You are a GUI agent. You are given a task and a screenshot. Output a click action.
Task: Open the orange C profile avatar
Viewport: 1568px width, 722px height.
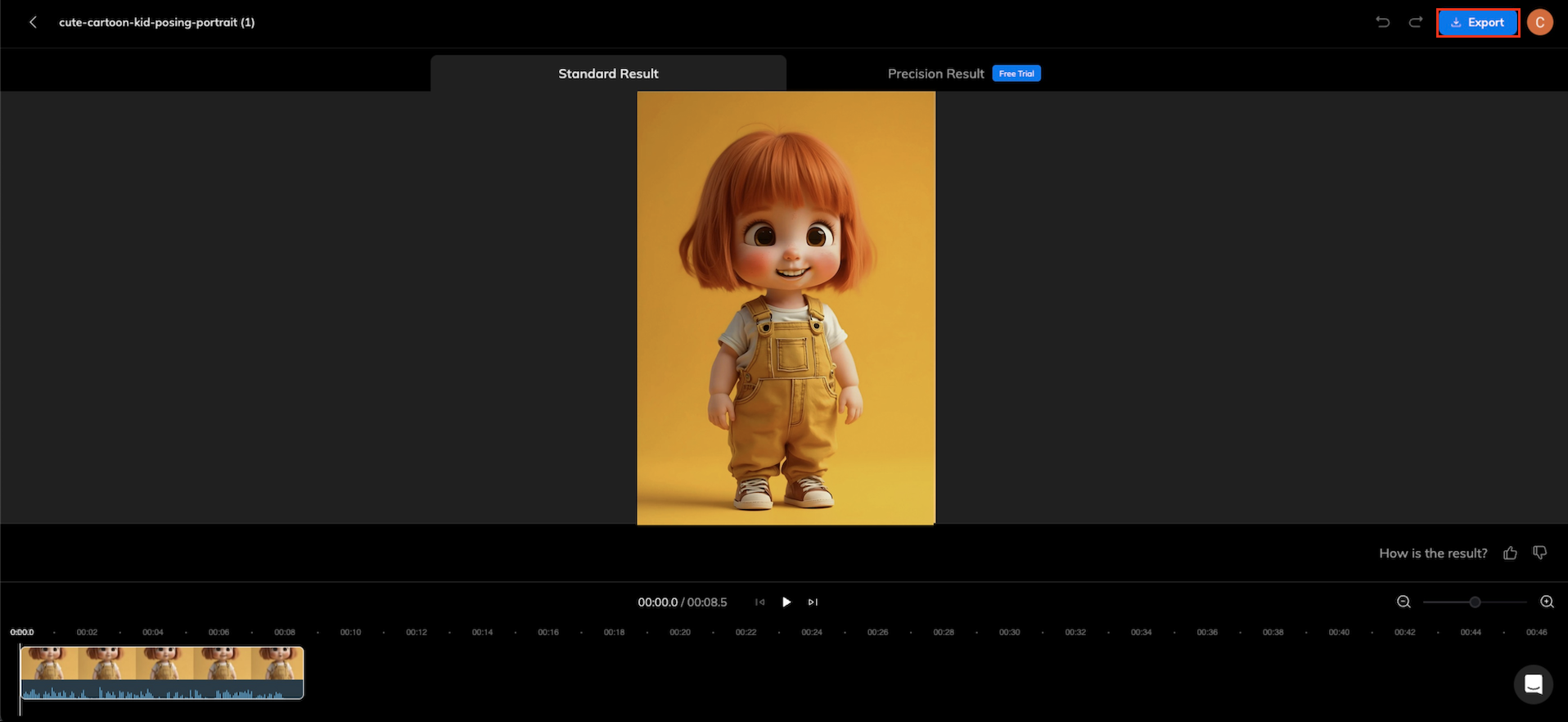1540,22
